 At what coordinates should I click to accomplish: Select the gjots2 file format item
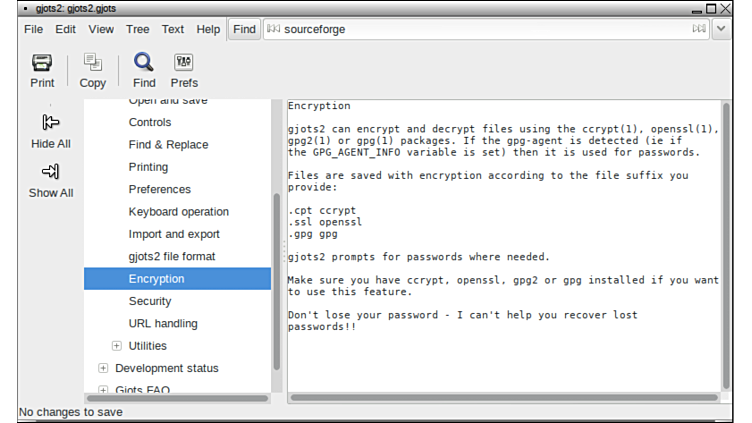(172, 256)
